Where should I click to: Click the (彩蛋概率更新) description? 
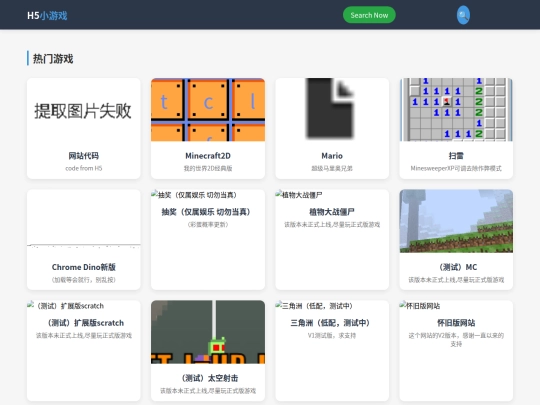pos(208,224)
